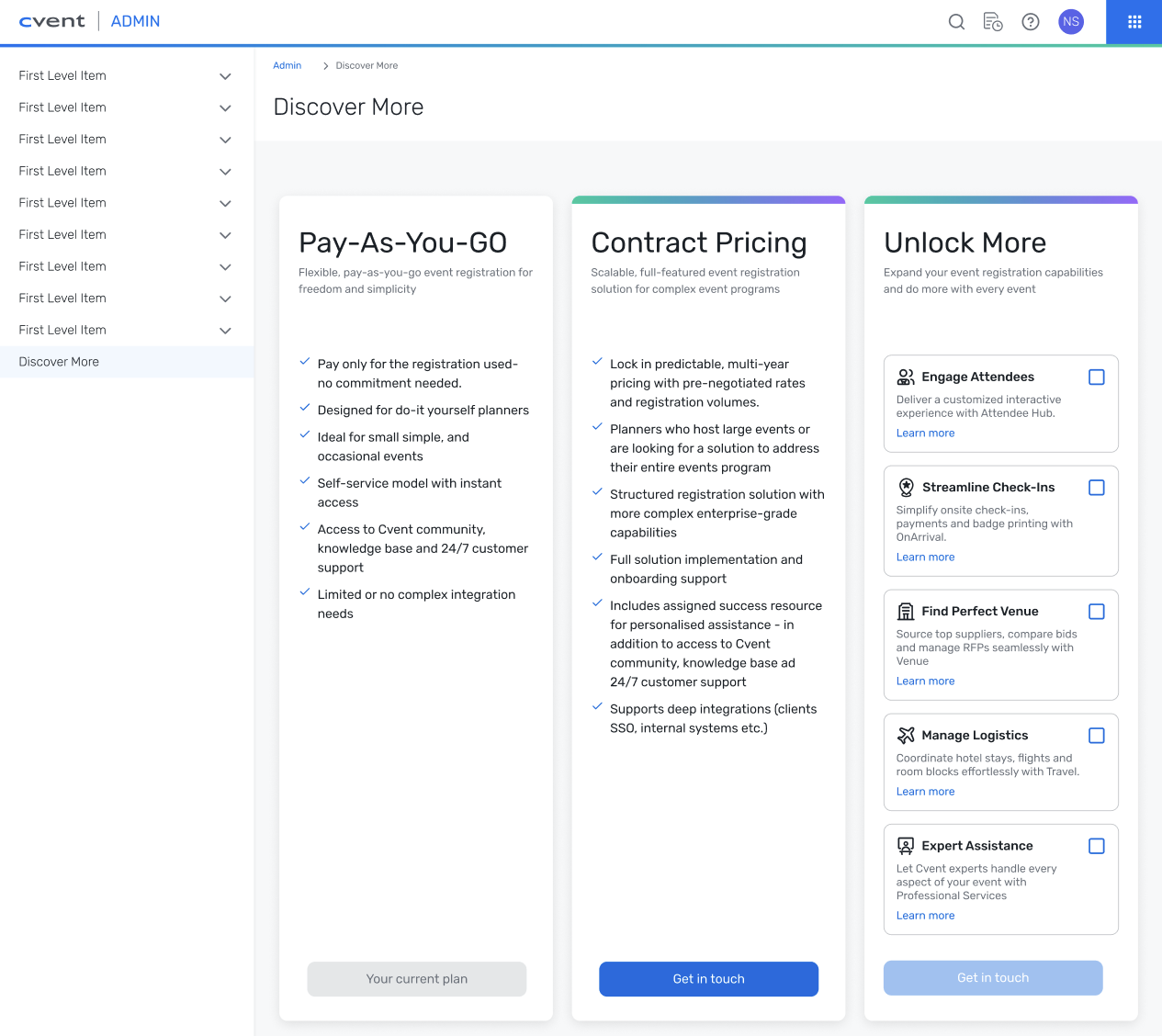This screenshot has width=1162, height=1036.
Task: Expand the second First Level Item chevron
Action: pyautogui.click(x=225, y=108)
